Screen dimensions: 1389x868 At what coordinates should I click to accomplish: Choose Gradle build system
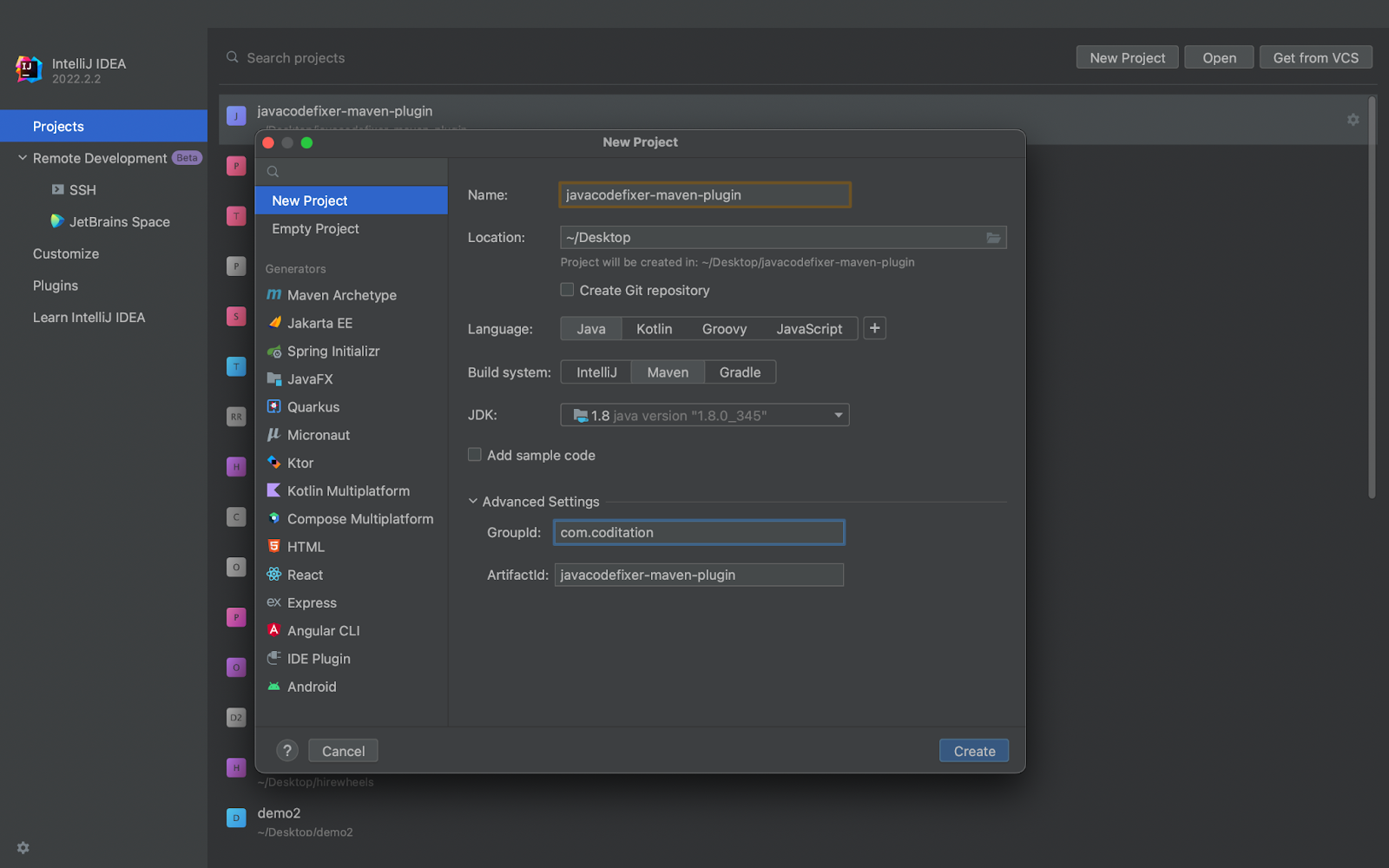tap(741, 372)
